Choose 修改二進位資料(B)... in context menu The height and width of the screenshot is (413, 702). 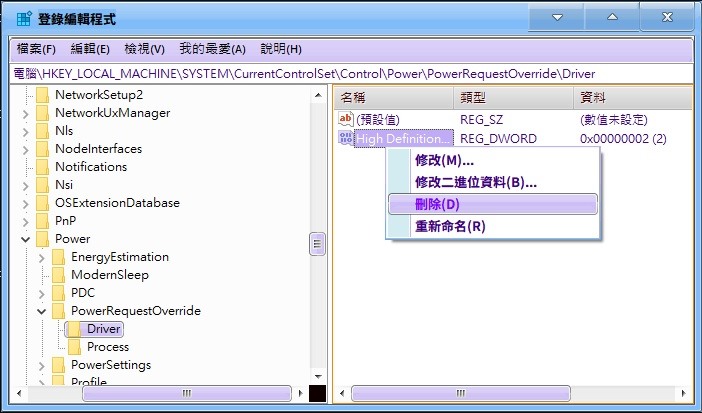click(x=493, y=182)
